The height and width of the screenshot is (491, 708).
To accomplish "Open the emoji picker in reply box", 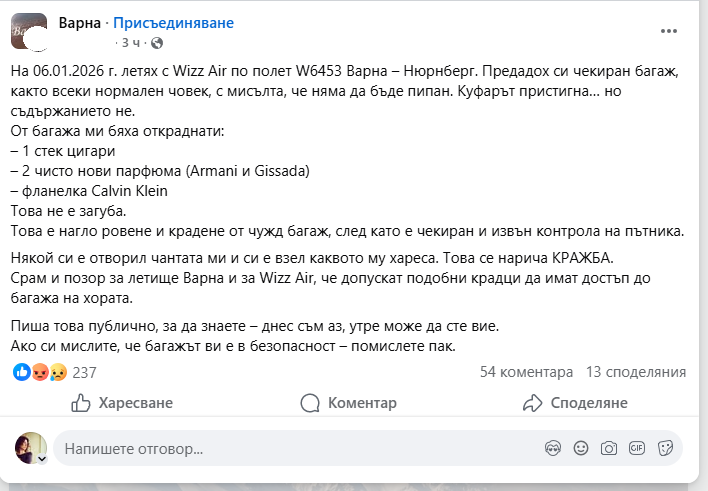I will click(x=581, y=449).
